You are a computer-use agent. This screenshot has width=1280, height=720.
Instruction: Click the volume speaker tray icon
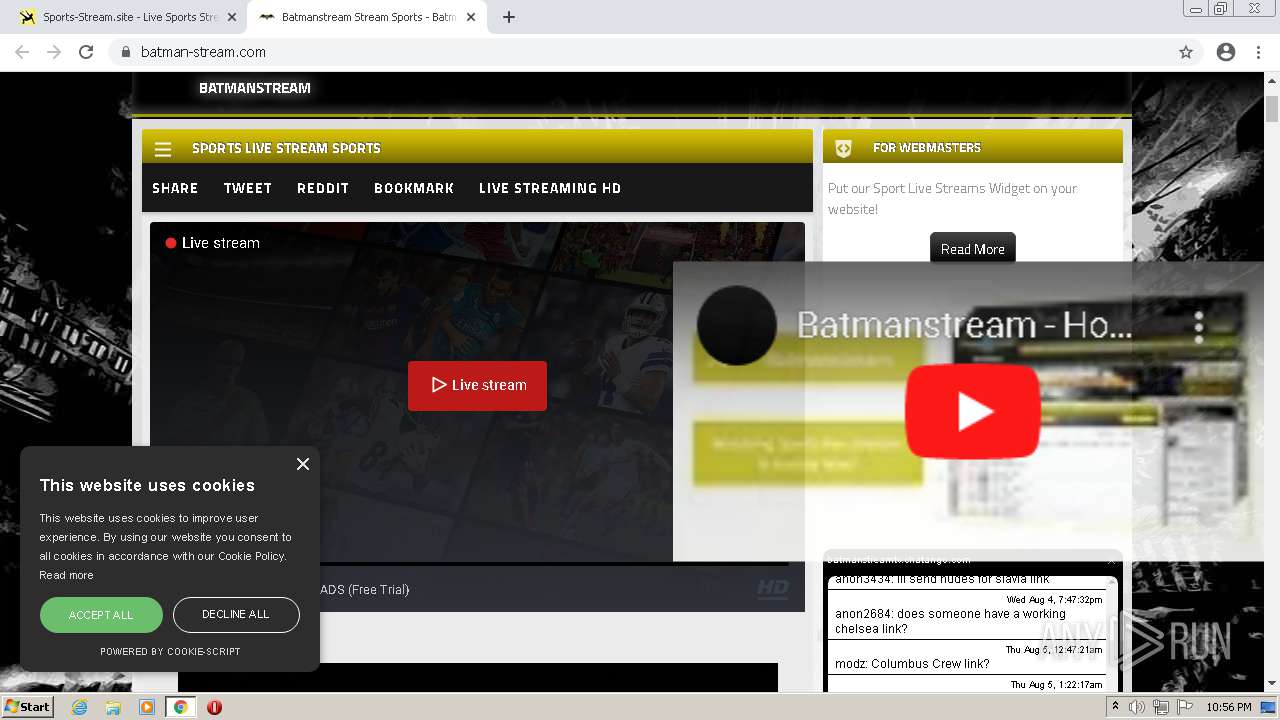1137,707
